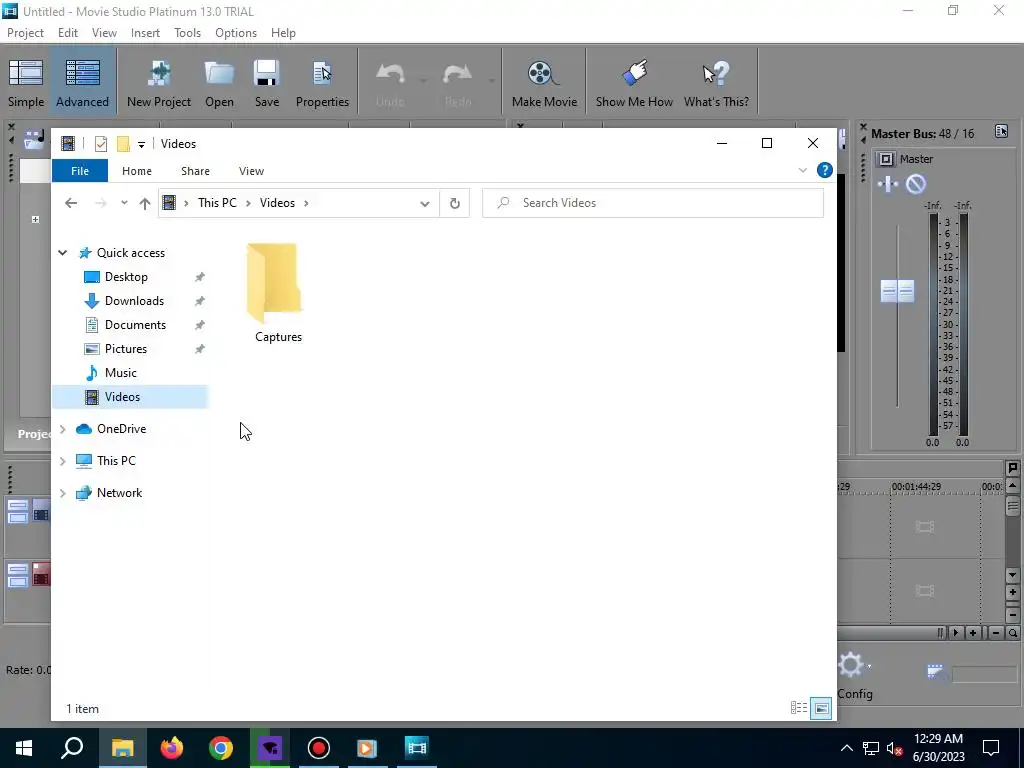This screenshot has height=768, width=1024.
Task: Open the Customize Quick Access Toolbar dropdown
Action: (141, 144)
